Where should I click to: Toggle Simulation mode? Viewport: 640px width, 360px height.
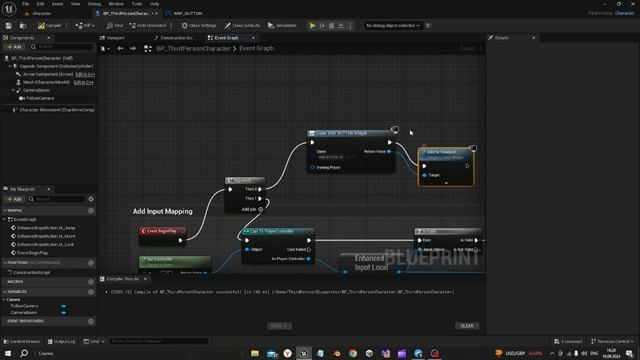pos(282,26)
